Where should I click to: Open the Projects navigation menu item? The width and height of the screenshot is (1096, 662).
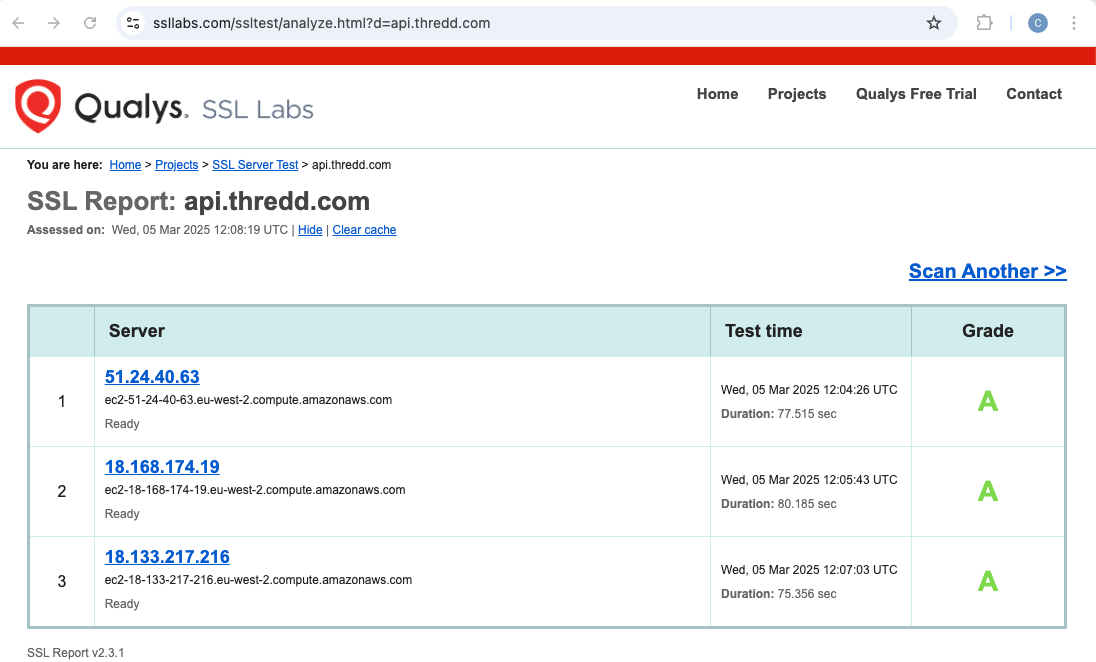click(797, 94)
